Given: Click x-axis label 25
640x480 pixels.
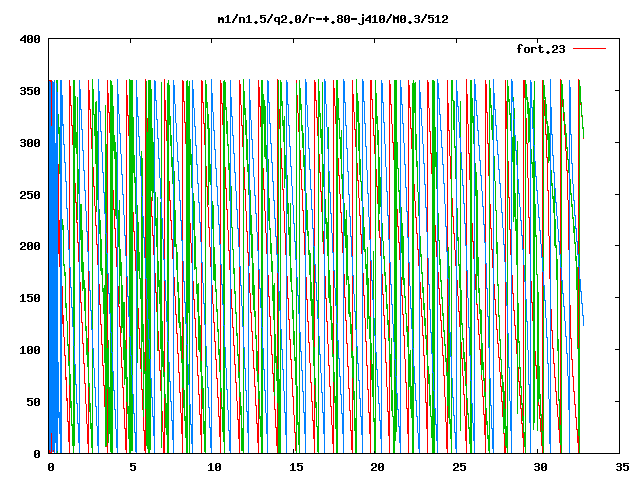Looking at the screenshot, I should tap(459, 467).
